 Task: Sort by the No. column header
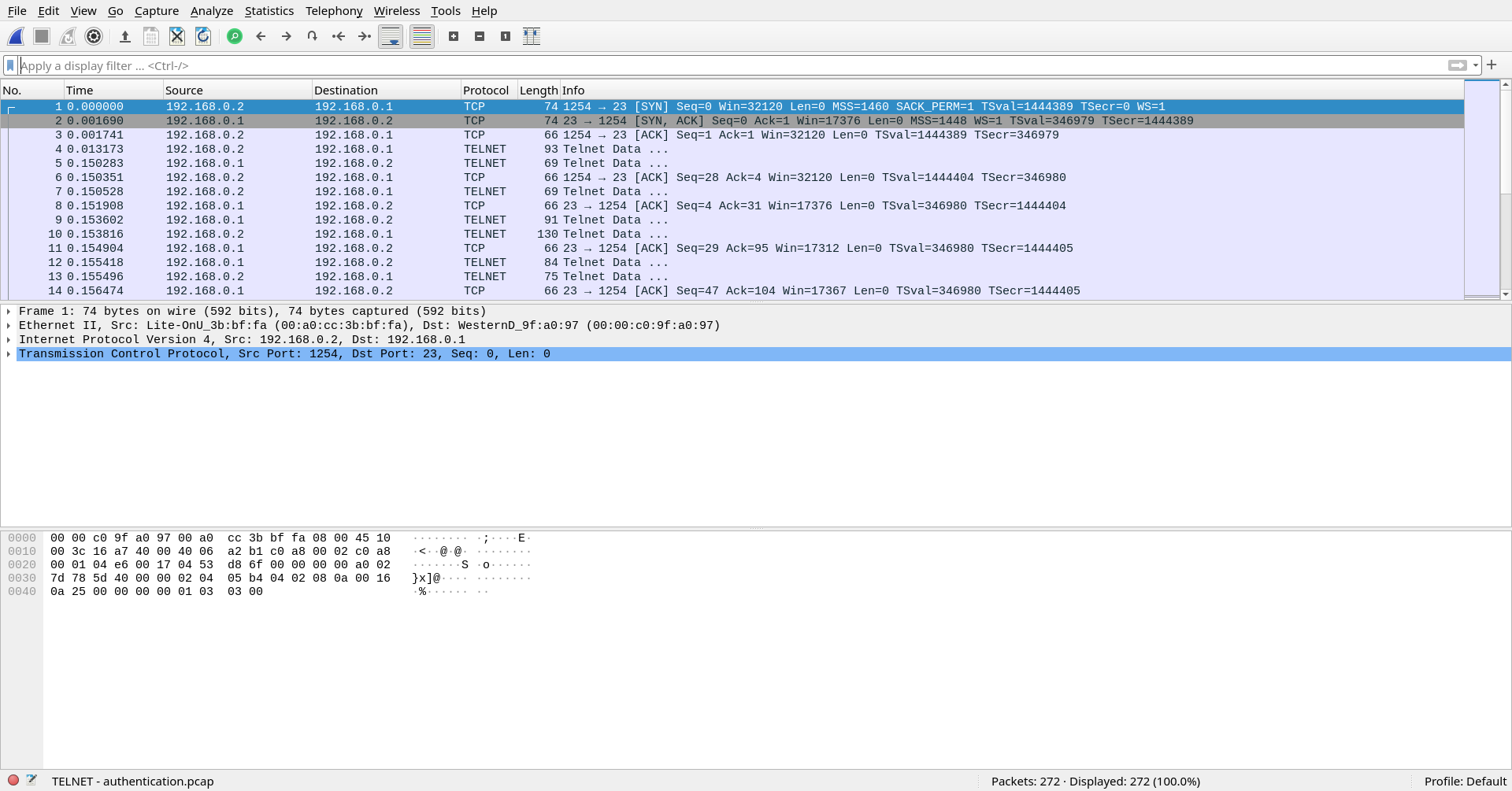coord(31,90)
